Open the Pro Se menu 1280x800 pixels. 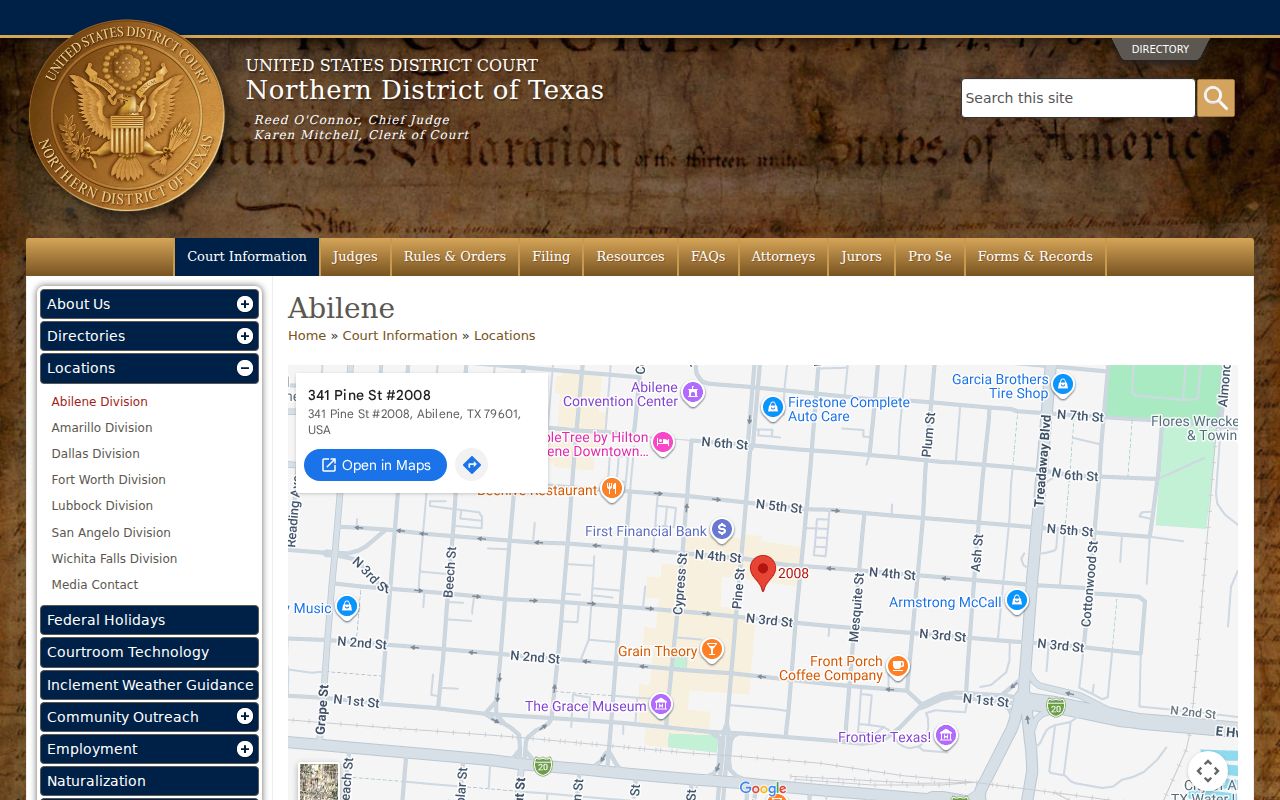930,257
